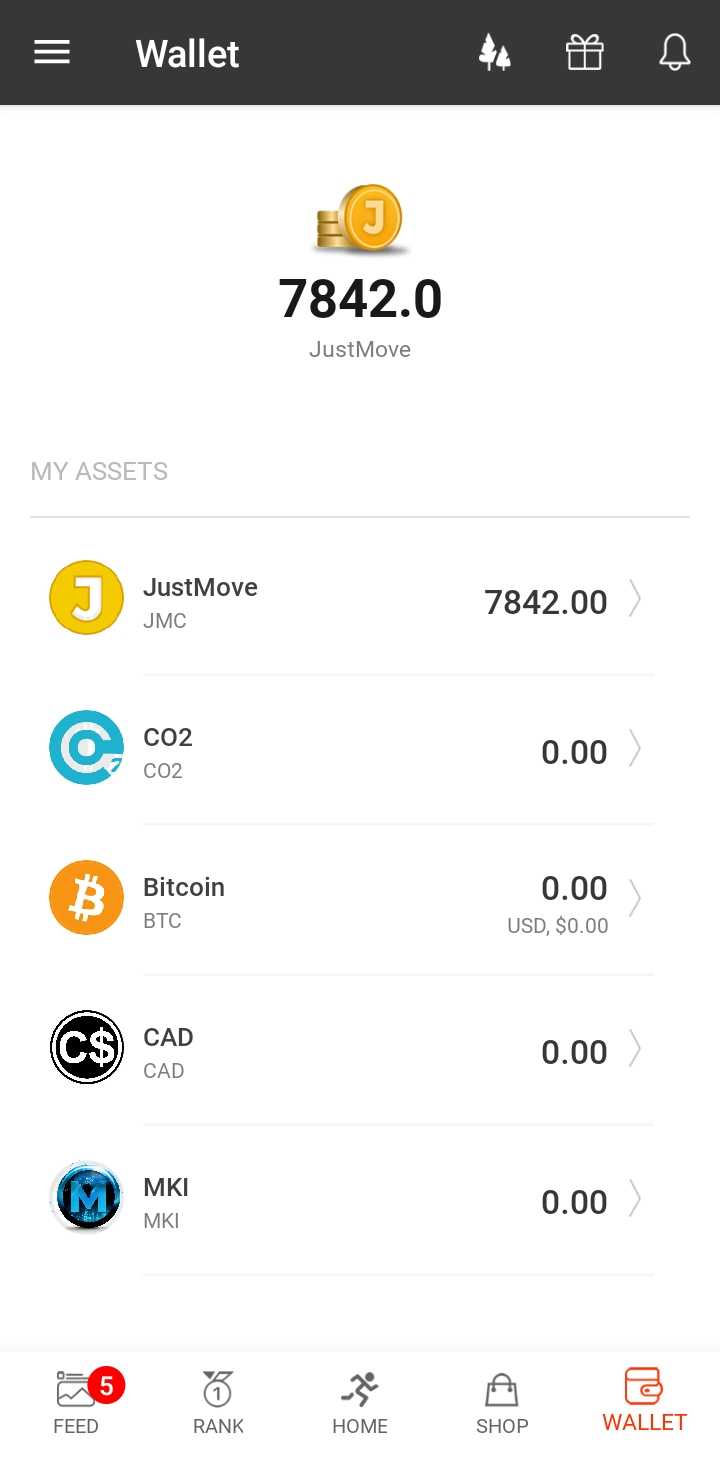The image size is (720, 1465).
Task: Tap the CO2 asset logo
Action: click(x=86, y=748)
